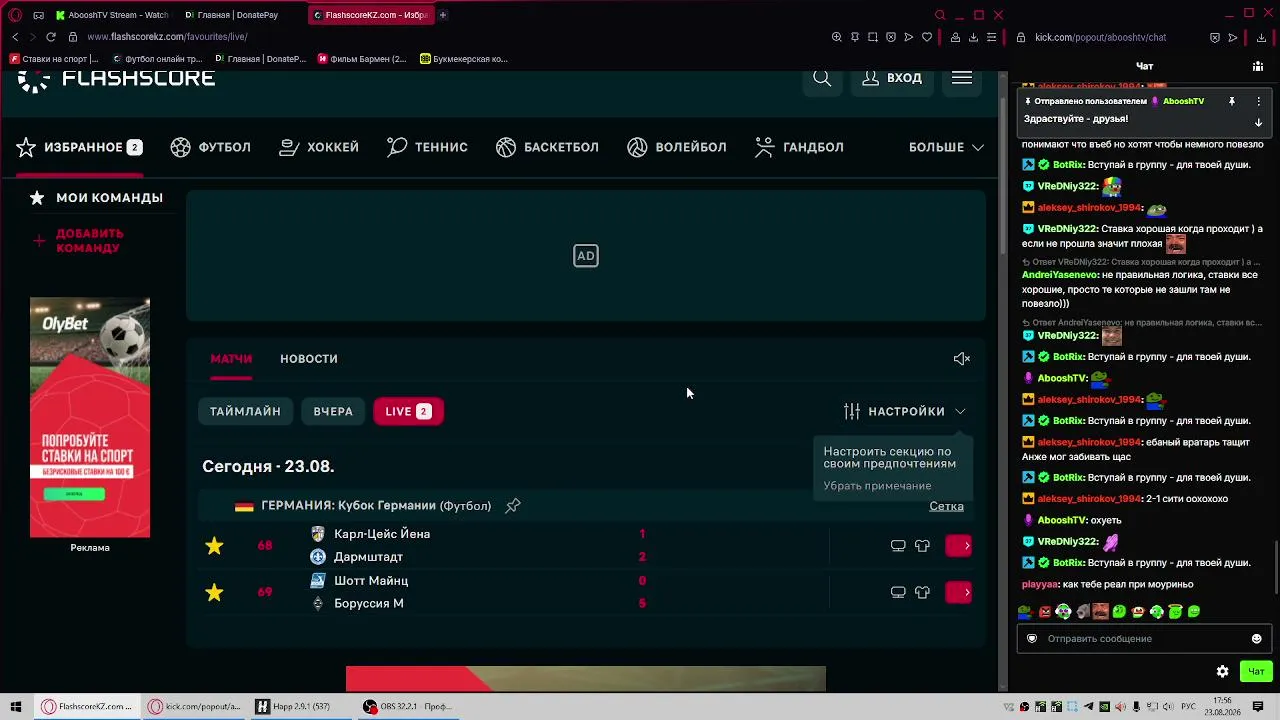The image size is (1280, 720).
Task: Open the ИЗБРАННОЕ favorites tab
Action: [x=79, y=147]
